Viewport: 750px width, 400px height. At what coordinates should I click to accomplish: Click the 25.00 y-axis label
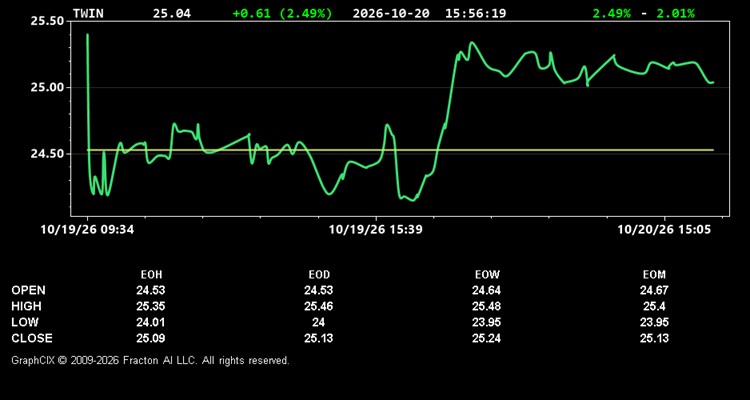click(x=46, y=88)
